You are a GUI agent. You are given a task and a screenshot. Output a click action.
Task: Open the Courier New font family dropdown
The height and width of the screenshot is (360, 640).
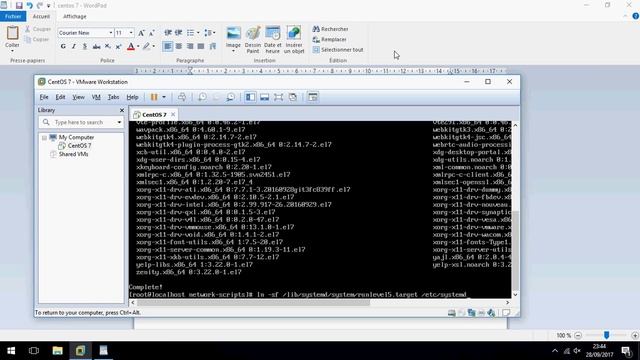click(111, 32)
